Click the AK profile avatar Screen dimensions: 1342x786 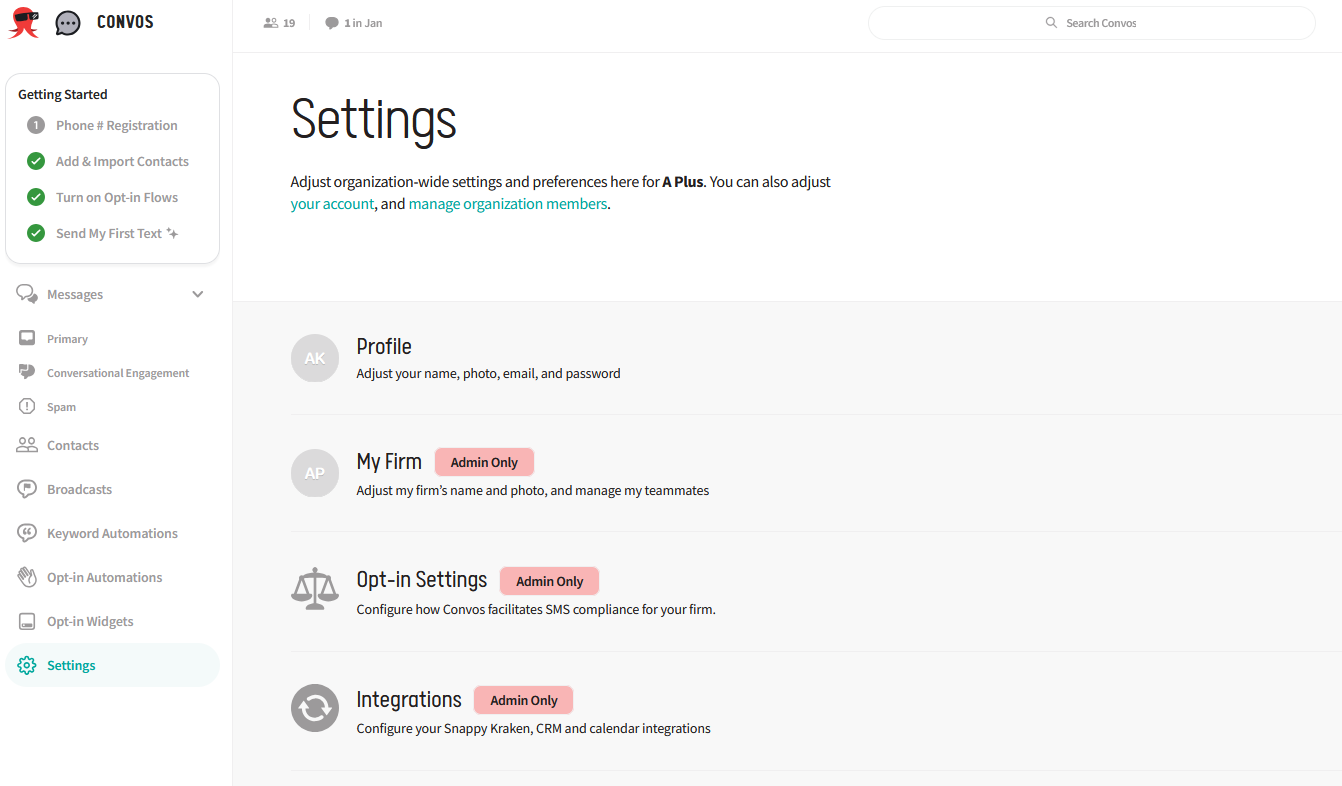tap(315, 358)
